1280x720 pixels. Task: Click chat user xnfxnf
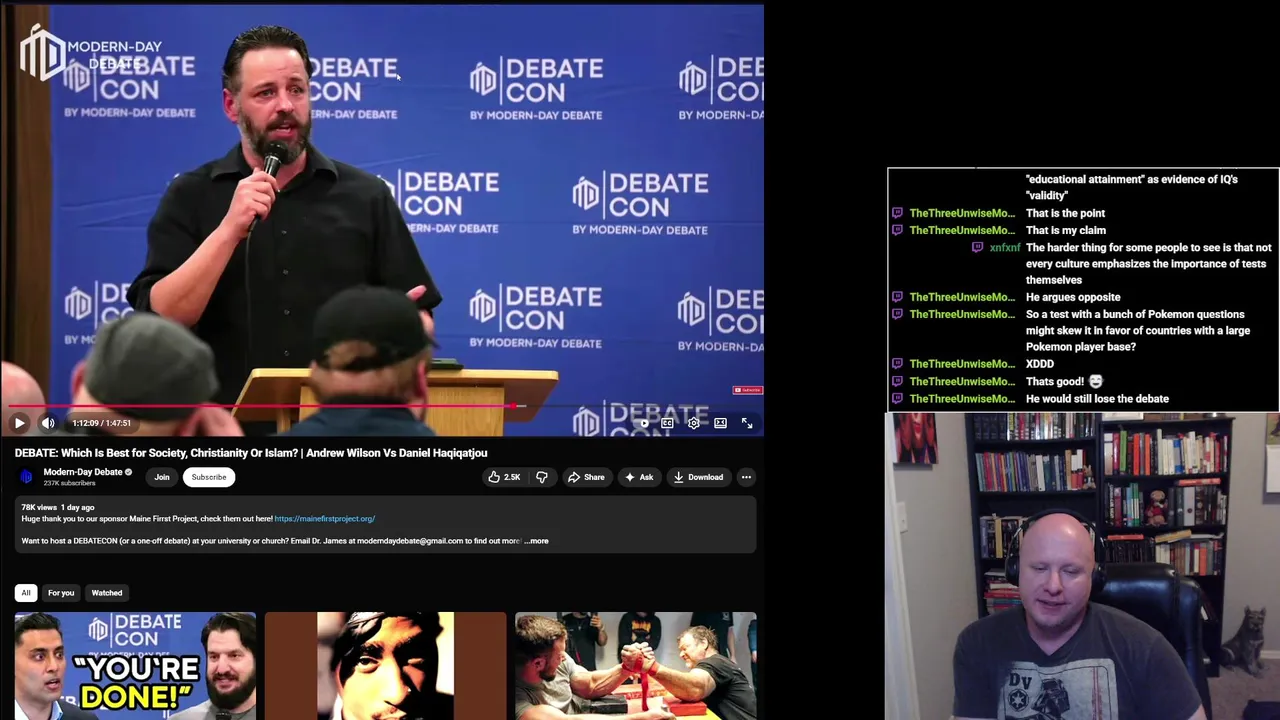click(x=1005, y=247)
